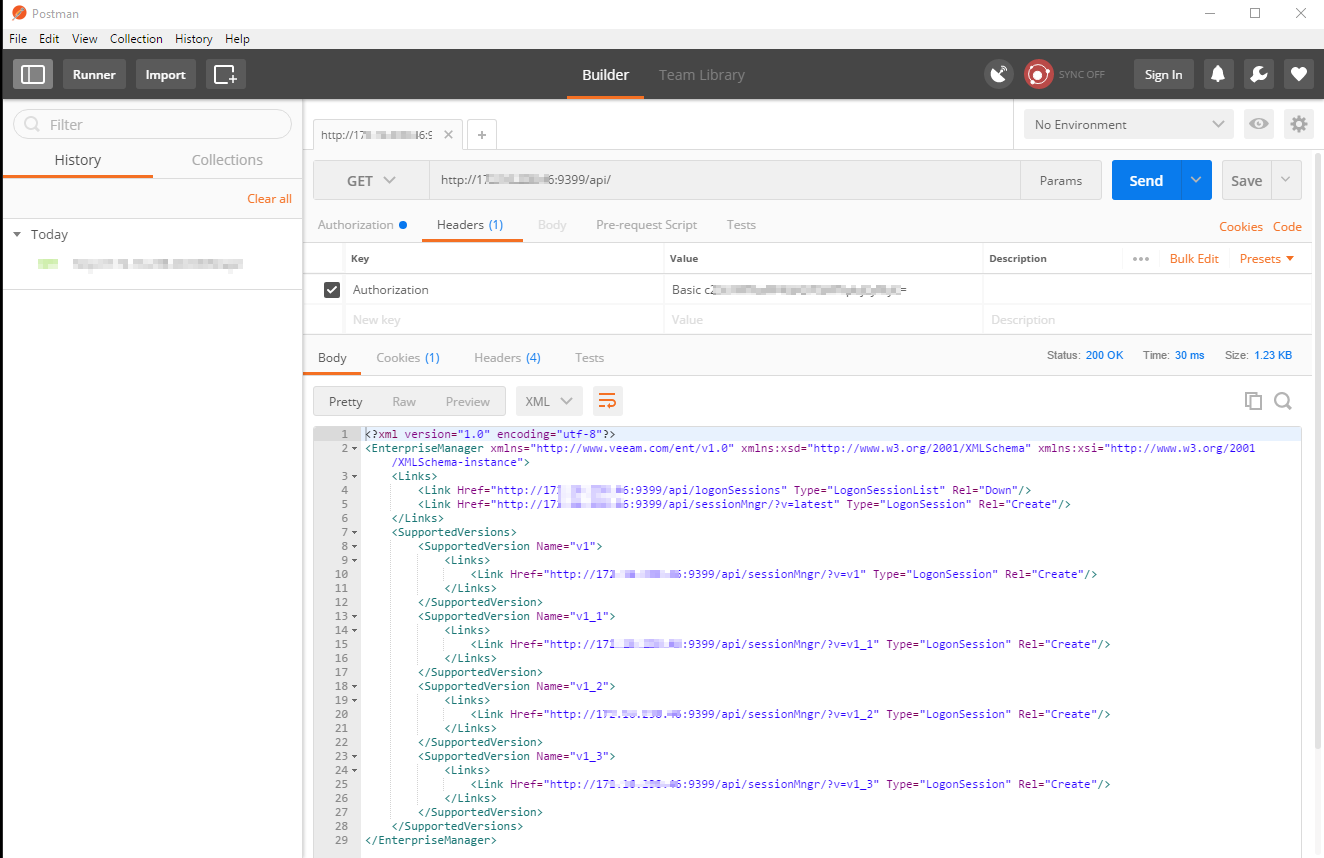Toggle line wrap icon in response
This screenshot has height=858, width=1324.
pos(607,401)
